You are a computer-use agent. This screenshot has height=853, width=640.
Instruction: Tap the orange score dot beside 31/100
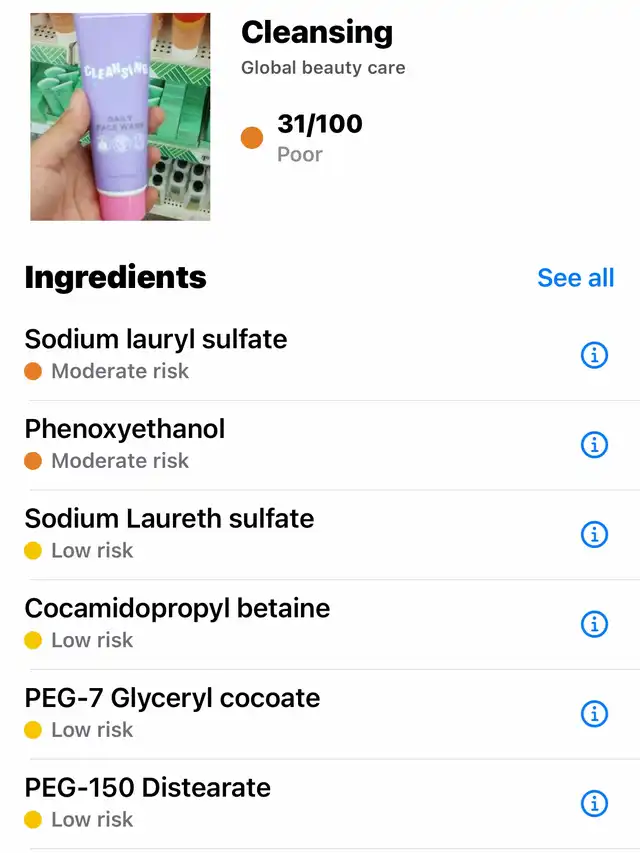pyautogui.click(x=252, y=138)
